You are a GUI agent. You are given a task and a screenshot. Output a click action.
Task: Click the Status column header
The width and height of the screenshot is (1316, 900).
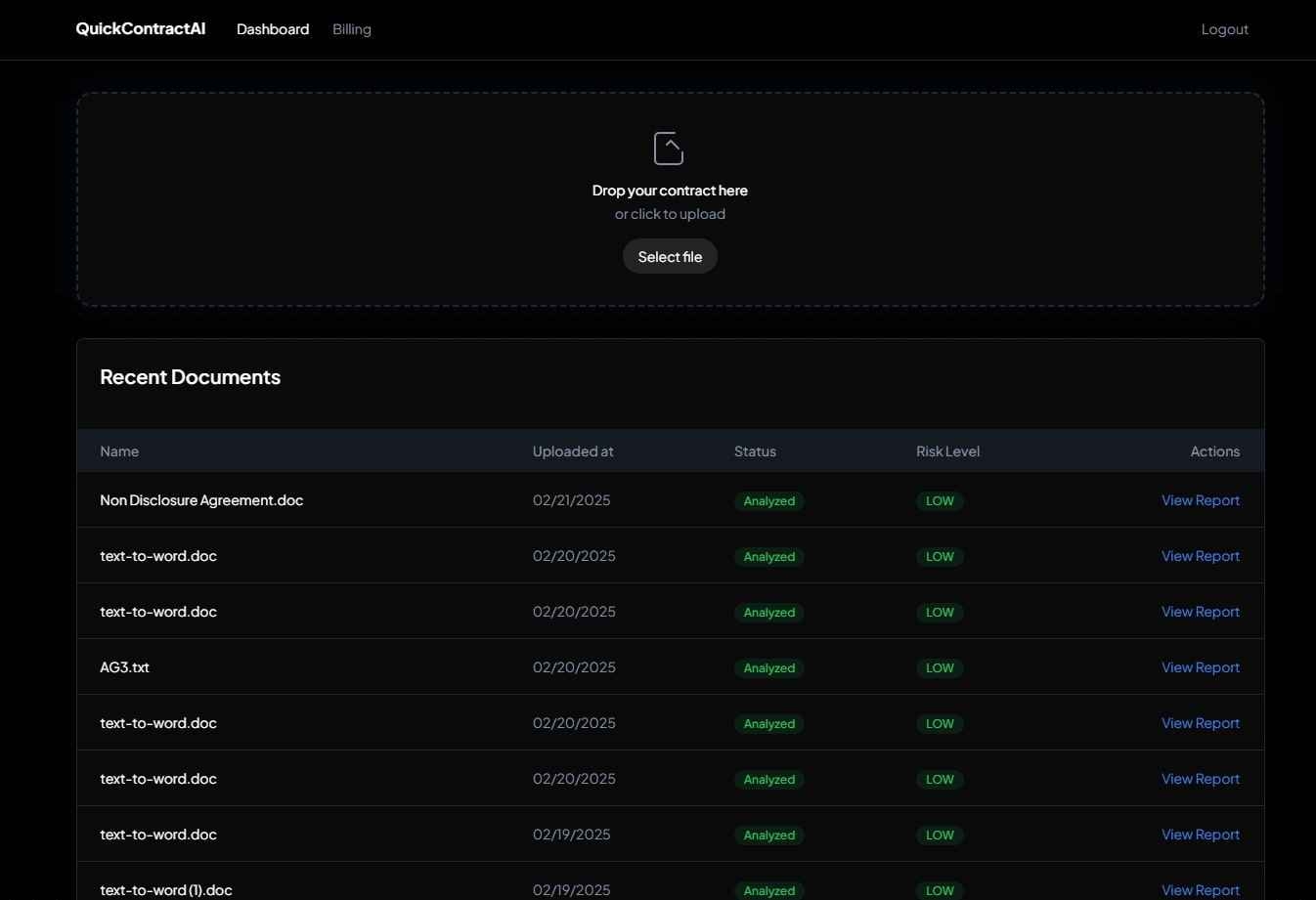coord(755,451)
